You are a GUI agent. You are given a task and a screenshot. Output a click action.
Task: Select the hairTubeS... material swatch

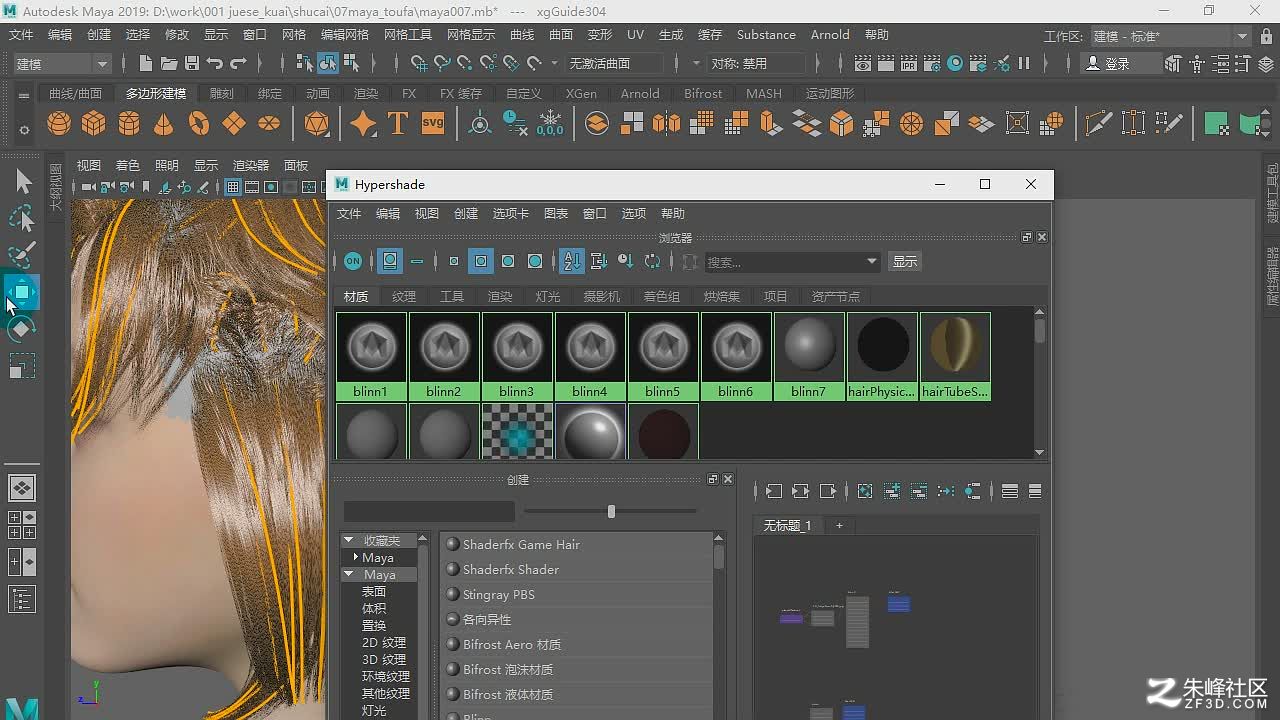point(955,356)
